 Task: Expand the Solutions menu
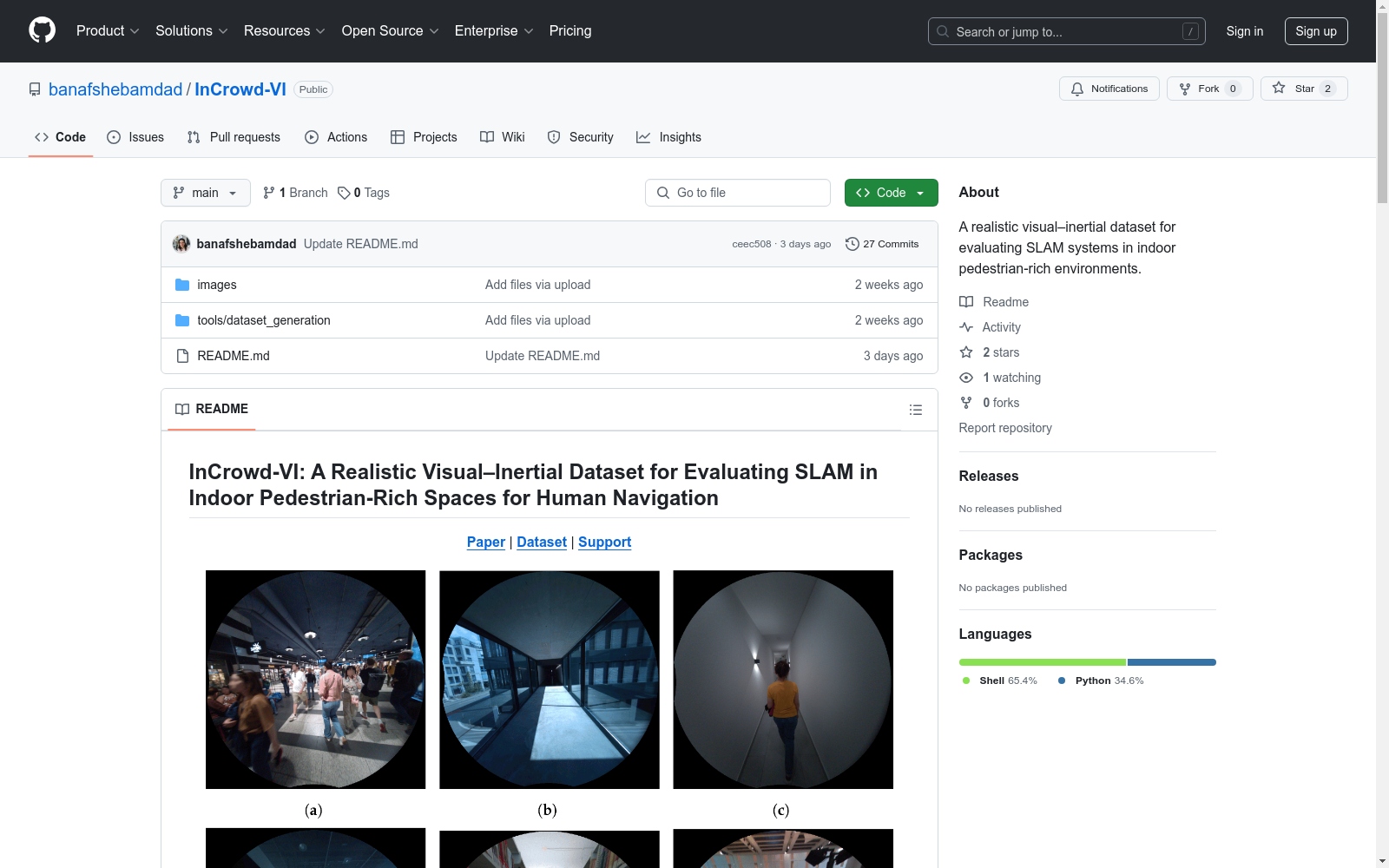pos(192,30)
